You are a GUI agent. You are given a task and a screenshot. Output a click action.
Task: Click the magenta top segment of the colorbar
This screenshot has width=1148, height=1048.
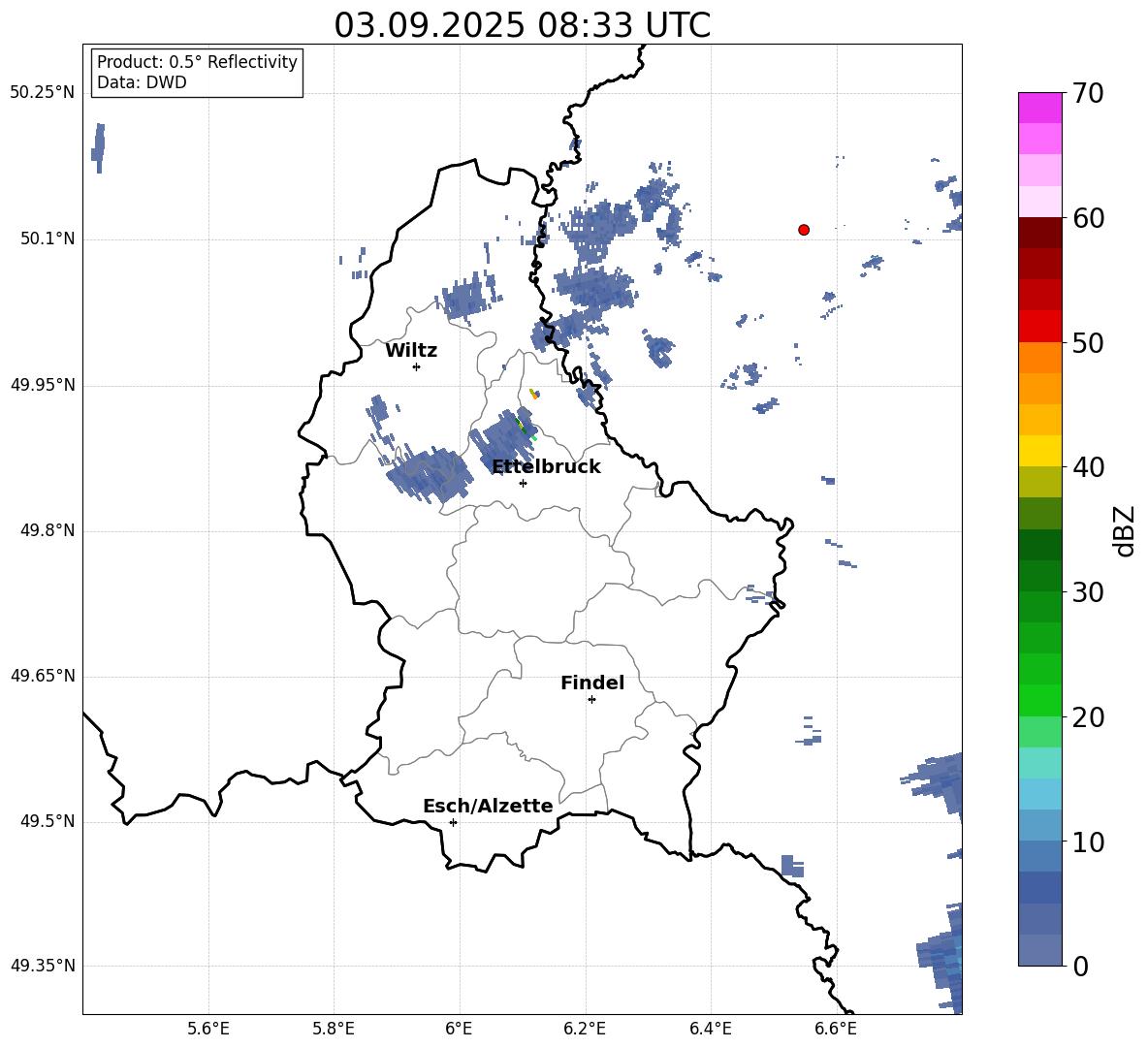click(x=1040, y=109)
